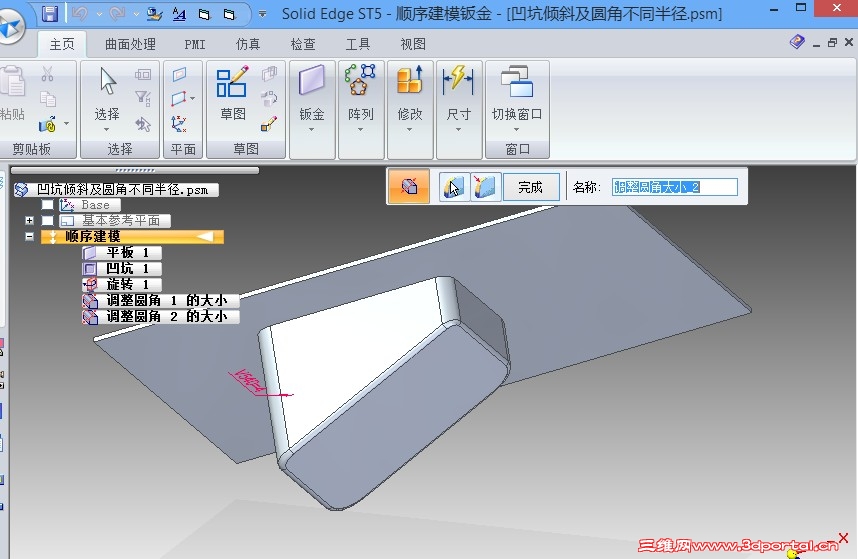Click the 名称 name input field
The width and height of the screenshot is (858, 559).
[x=675, y=187]
